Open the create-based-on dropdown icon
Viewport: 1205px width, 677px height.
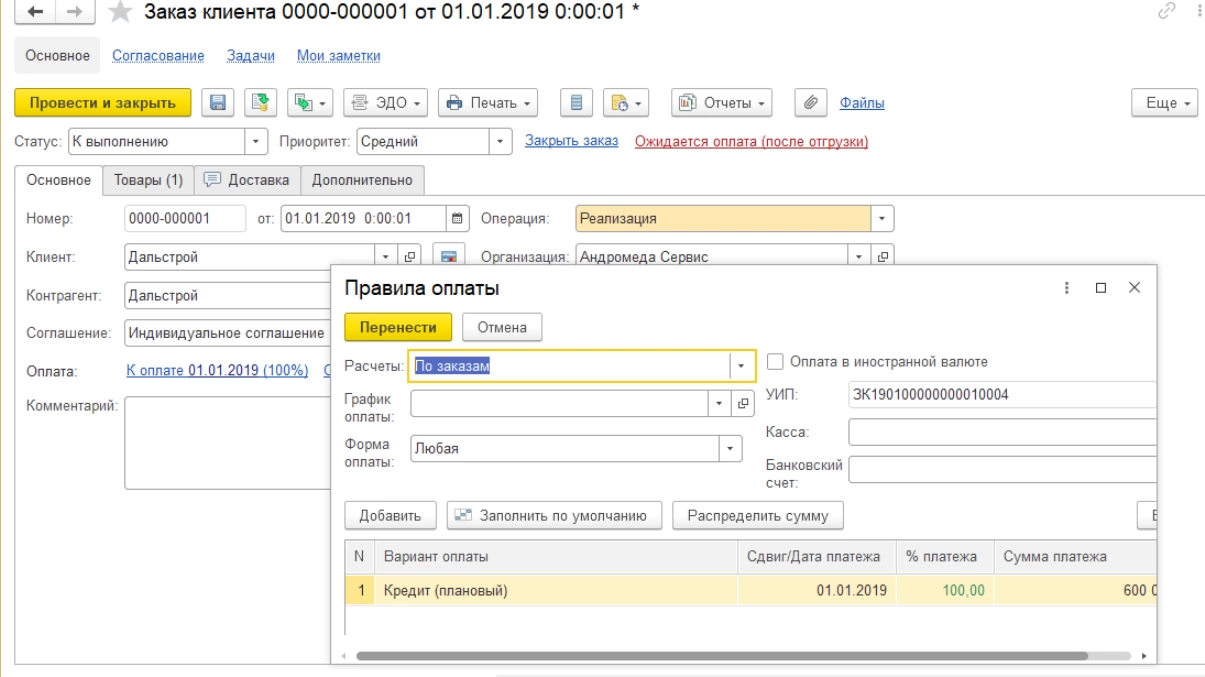pos(309,103)
